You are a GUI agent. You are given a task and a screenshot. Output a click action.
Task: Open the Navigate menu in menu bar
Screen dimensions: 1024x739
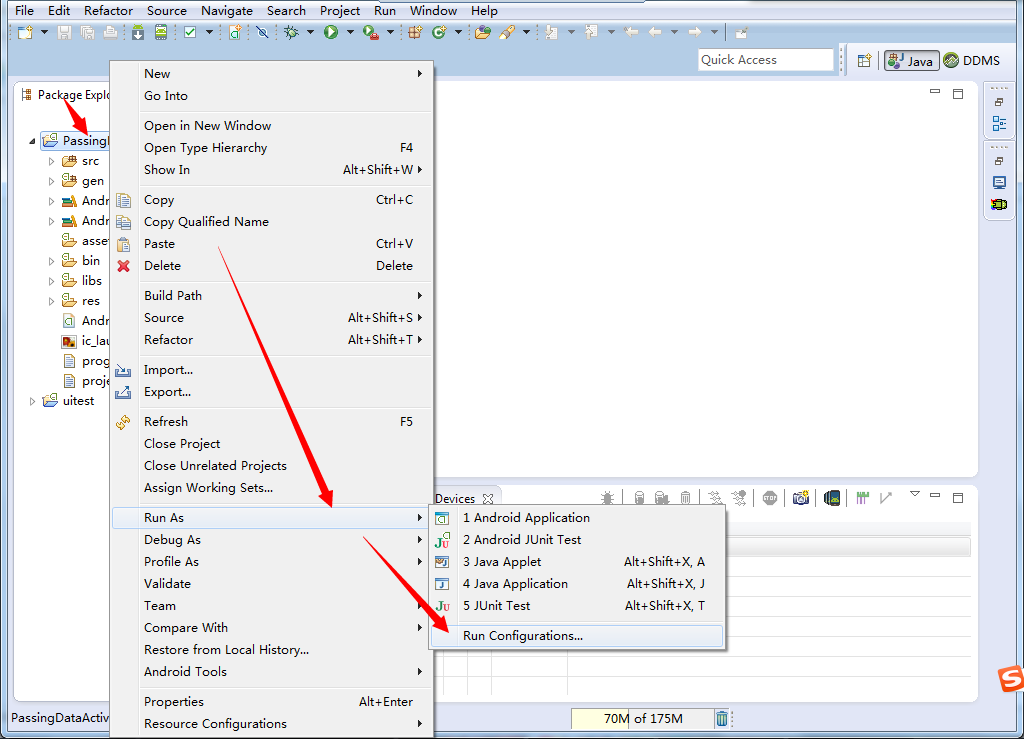227,10
